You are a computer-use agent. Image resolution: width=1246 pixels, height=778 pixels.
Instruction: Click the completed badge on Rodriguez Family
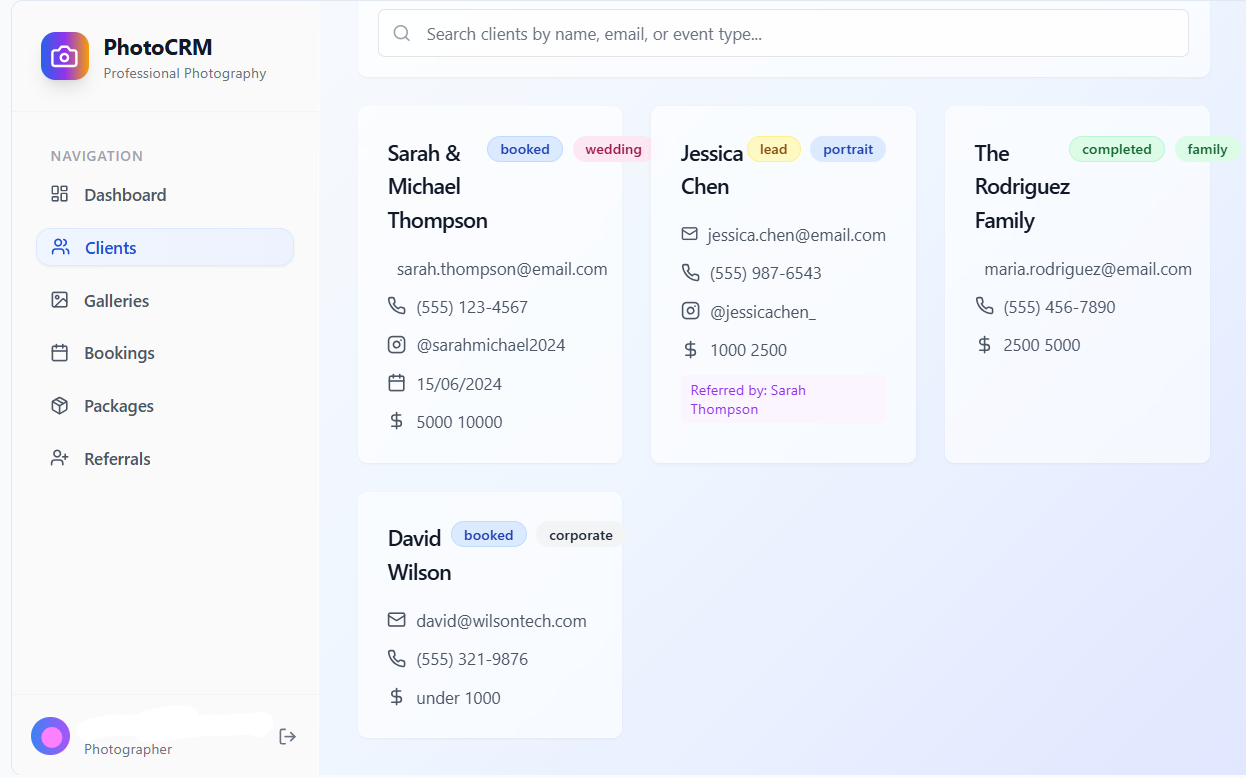[x=1116, y=149]
